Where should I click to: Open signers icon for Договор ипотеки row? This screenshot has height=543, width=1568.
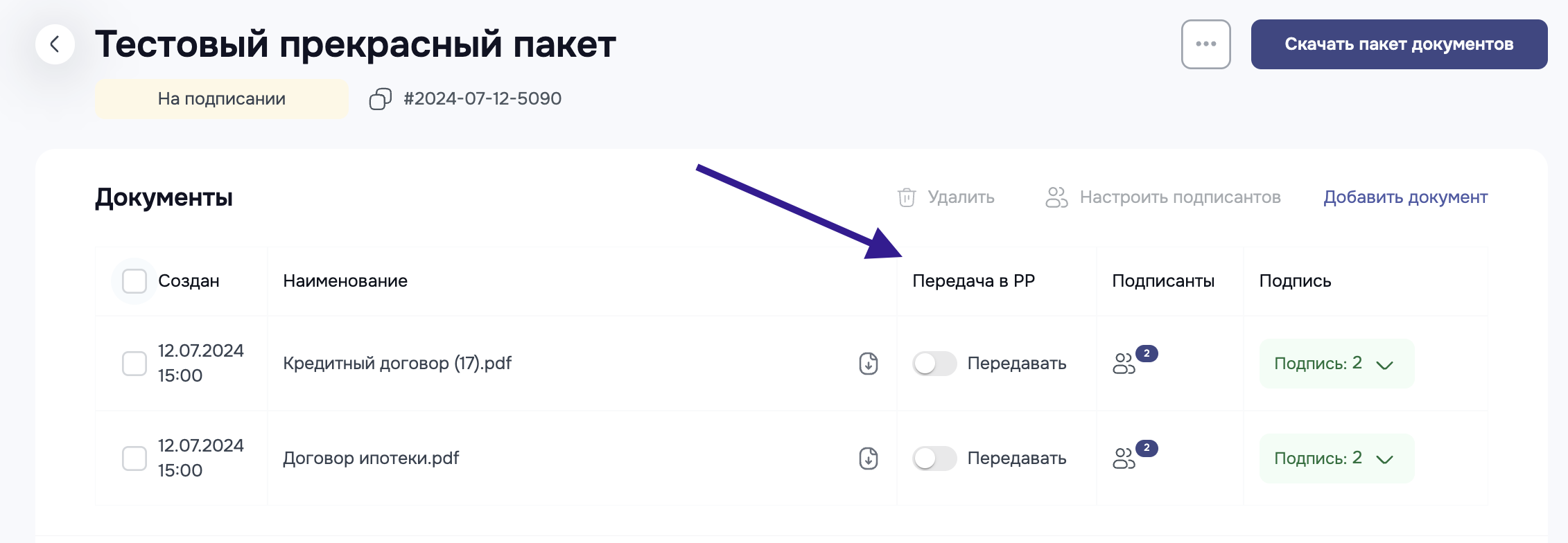(x=1124, y=459)
